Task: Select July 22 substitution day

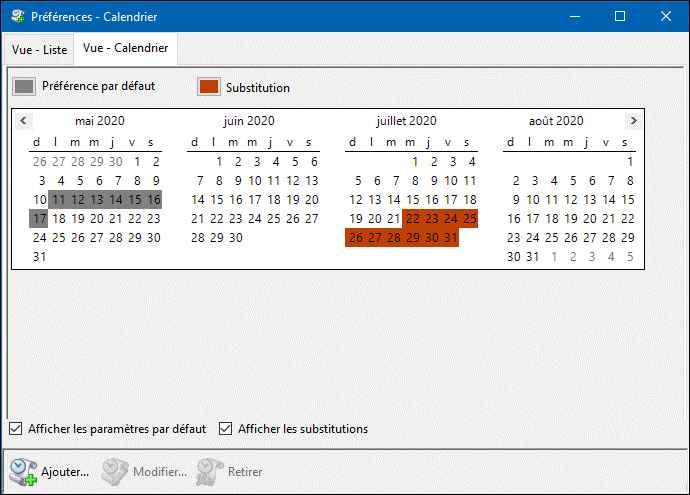Action: click(413, 219)
